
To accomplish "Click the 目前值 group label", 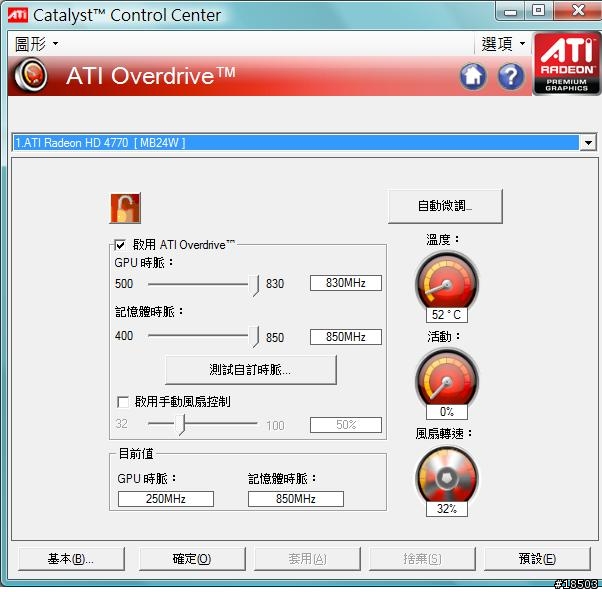I will point(136,453).
